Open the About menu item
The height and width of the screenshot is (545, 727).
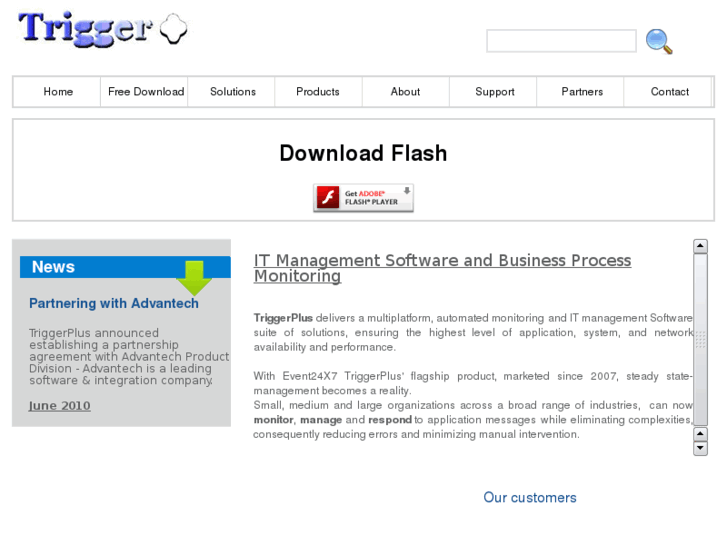405,92
